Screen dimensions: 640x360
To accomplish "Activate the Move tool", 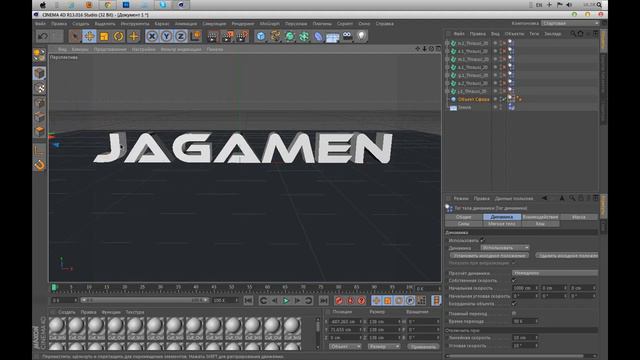I will (89, 36).
